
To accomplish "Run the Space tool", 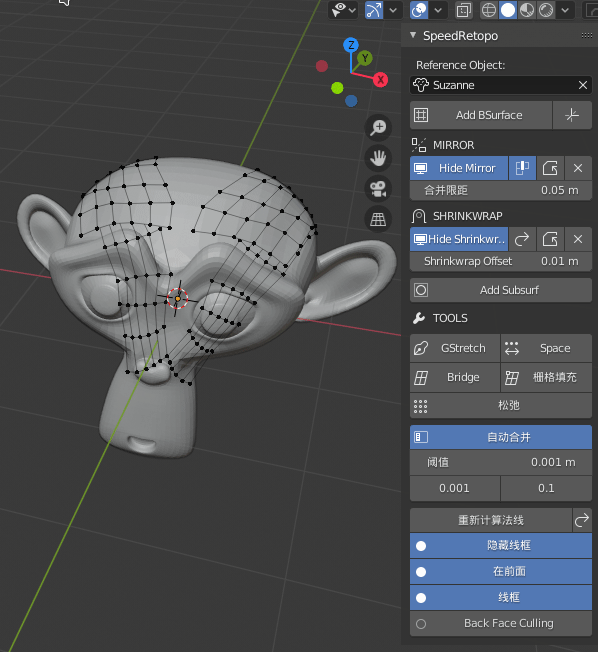I will click(x=546, y=348).
